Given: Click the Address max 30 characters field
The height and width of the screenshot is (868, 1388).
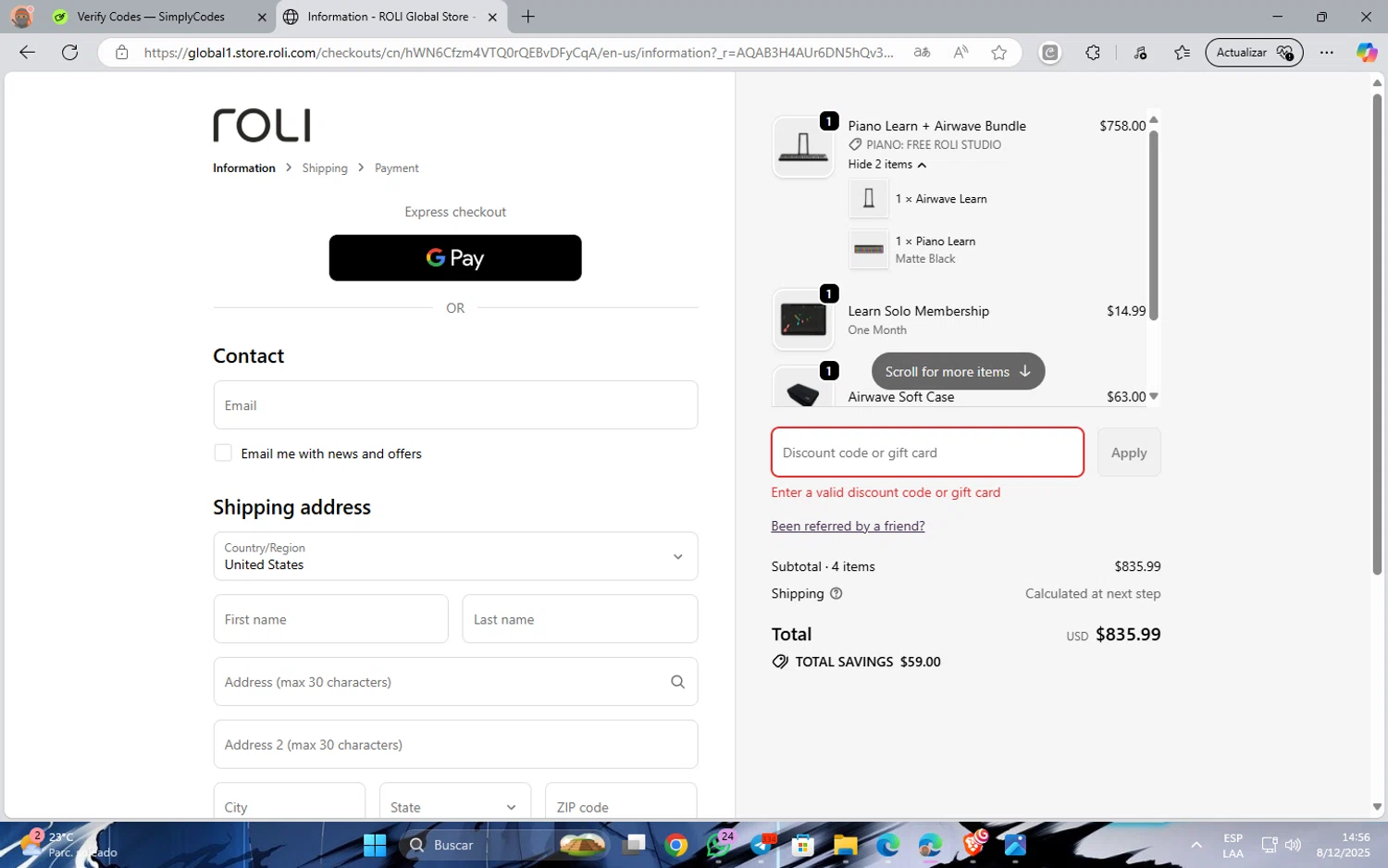Looking at the screenshot, I should click(455, 682).
